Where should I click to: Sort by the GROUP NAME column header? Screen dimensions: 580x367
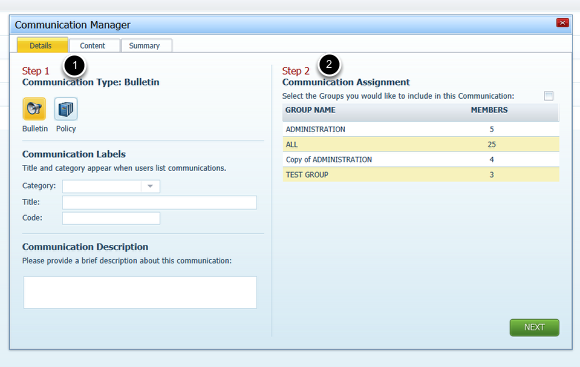point(310,110)
